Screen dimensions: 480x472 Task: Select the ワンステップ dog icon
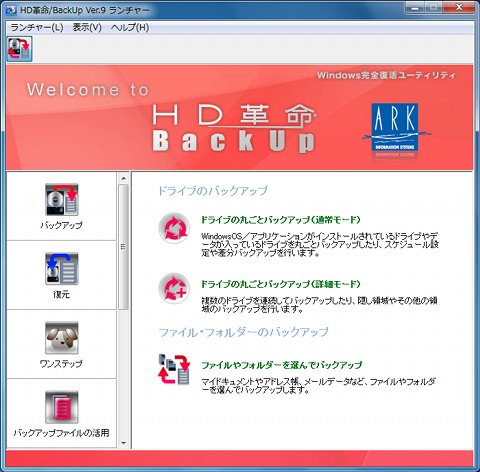[x=62, y=338]
